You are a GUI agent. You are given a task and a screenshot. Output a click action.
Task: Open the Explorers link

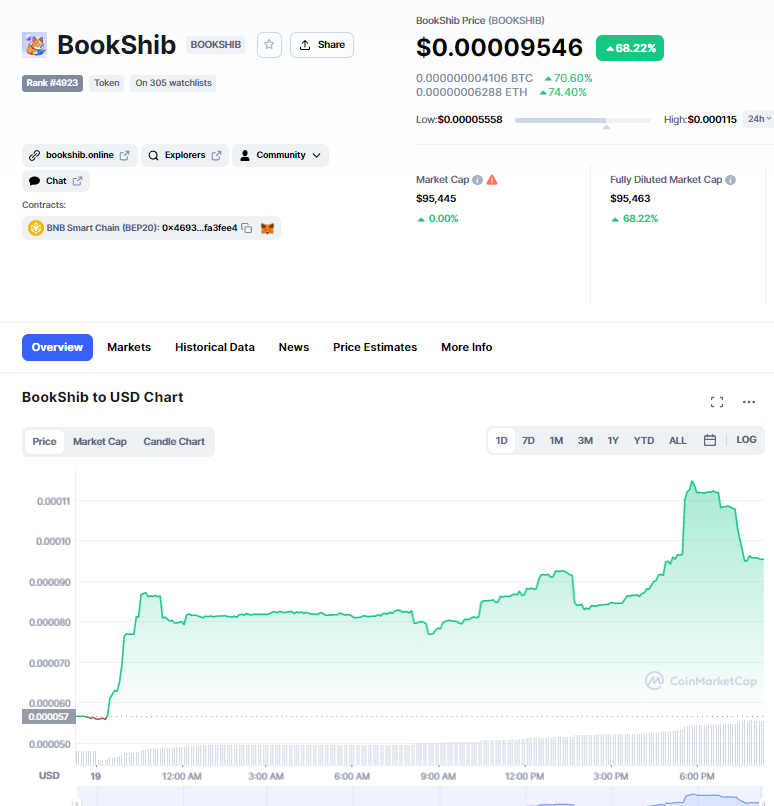[185, 155]
